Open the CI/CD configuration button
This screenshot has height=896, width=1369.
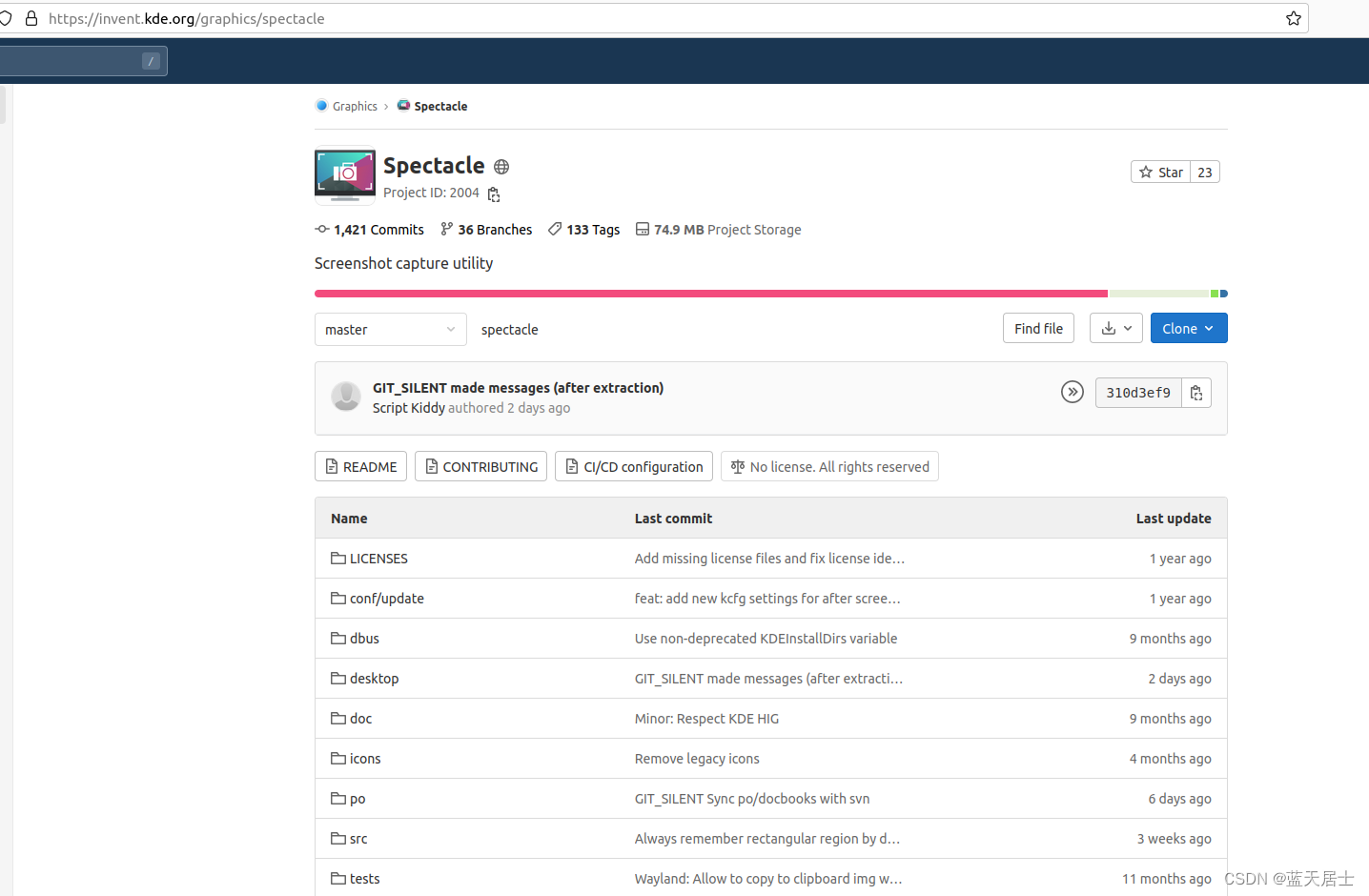pos(634,466)
